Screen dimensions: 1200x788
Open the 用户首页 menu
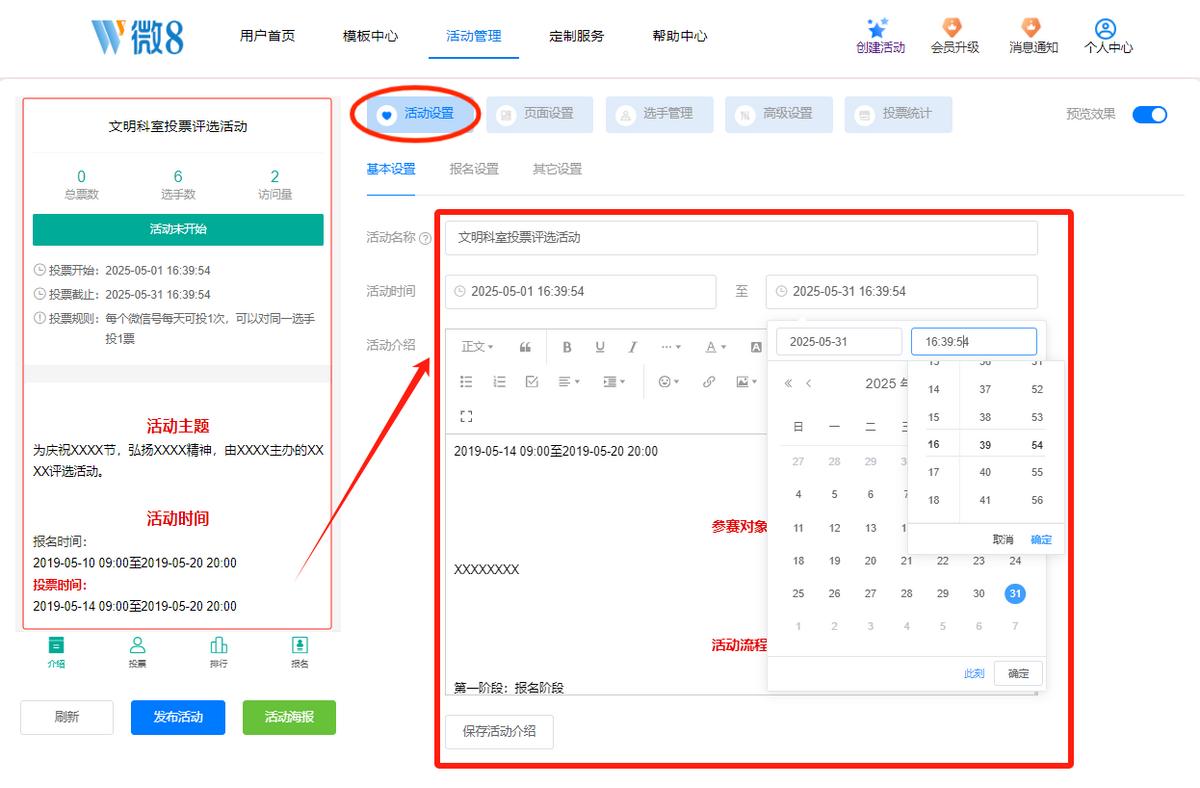pyautogui.click(x=267, y=36)
